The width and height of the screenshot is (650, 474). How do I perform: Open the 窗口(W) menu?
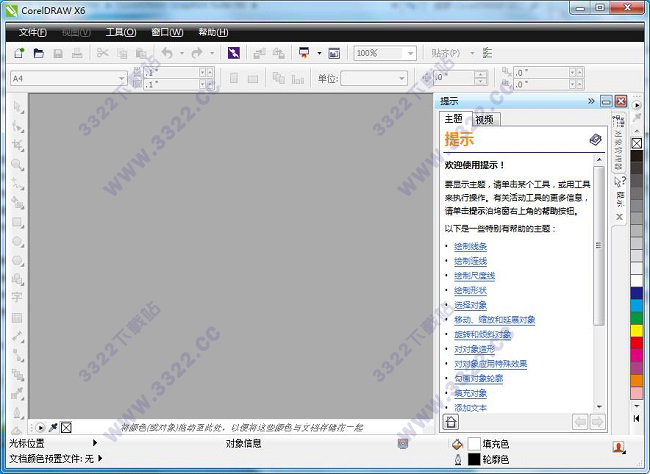pos(167,32)
